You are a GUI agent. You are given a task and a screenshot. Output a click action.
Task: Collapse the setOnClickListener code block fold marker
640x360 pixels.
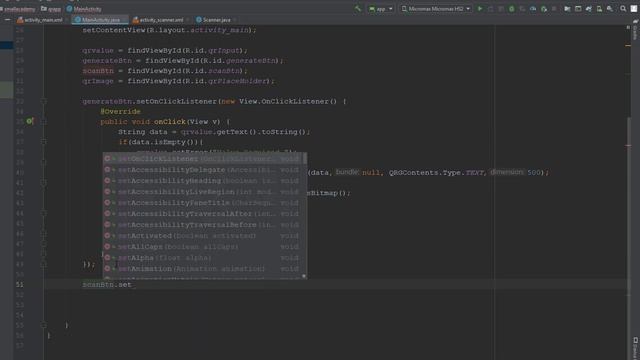[x=43, y=101]
